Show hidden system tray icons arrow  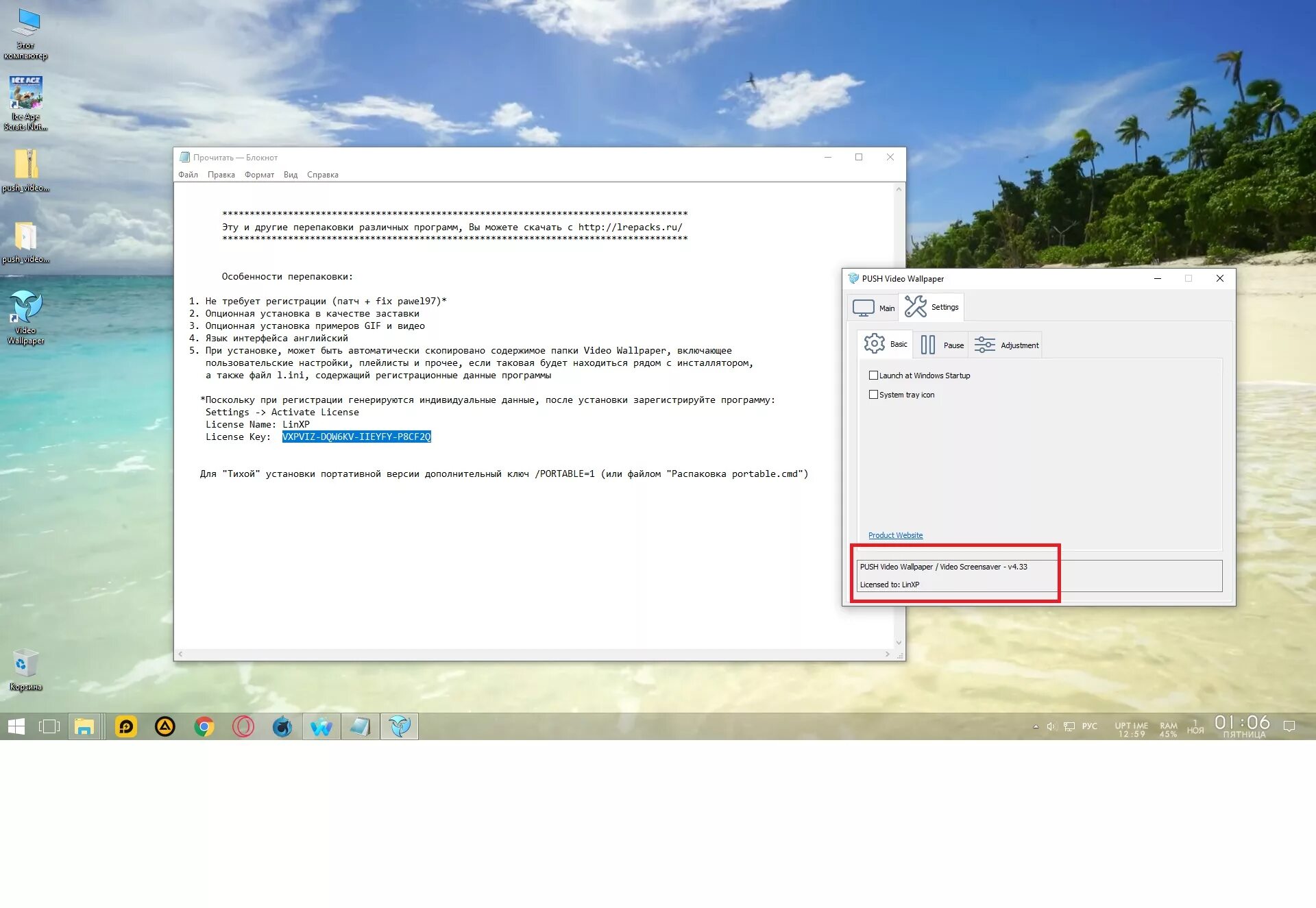coord(1035,726)
